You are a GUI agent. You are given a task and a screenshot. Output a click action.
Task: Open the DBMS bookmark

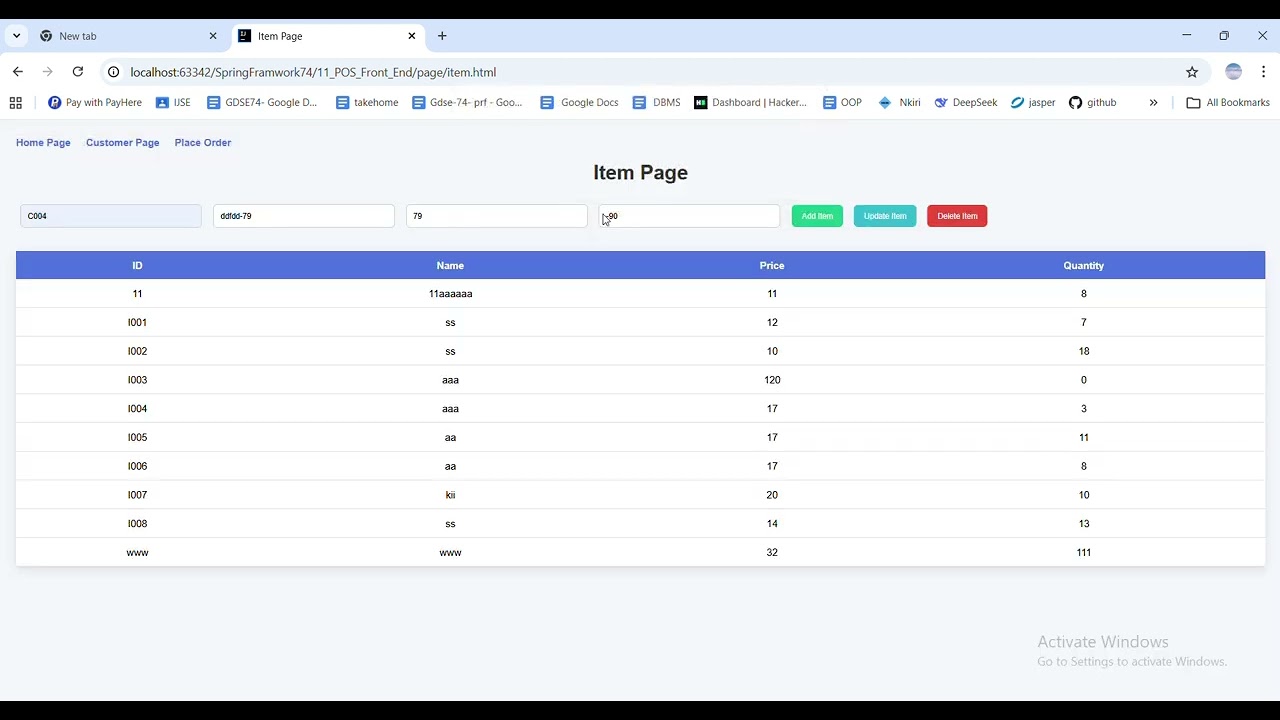656,103
